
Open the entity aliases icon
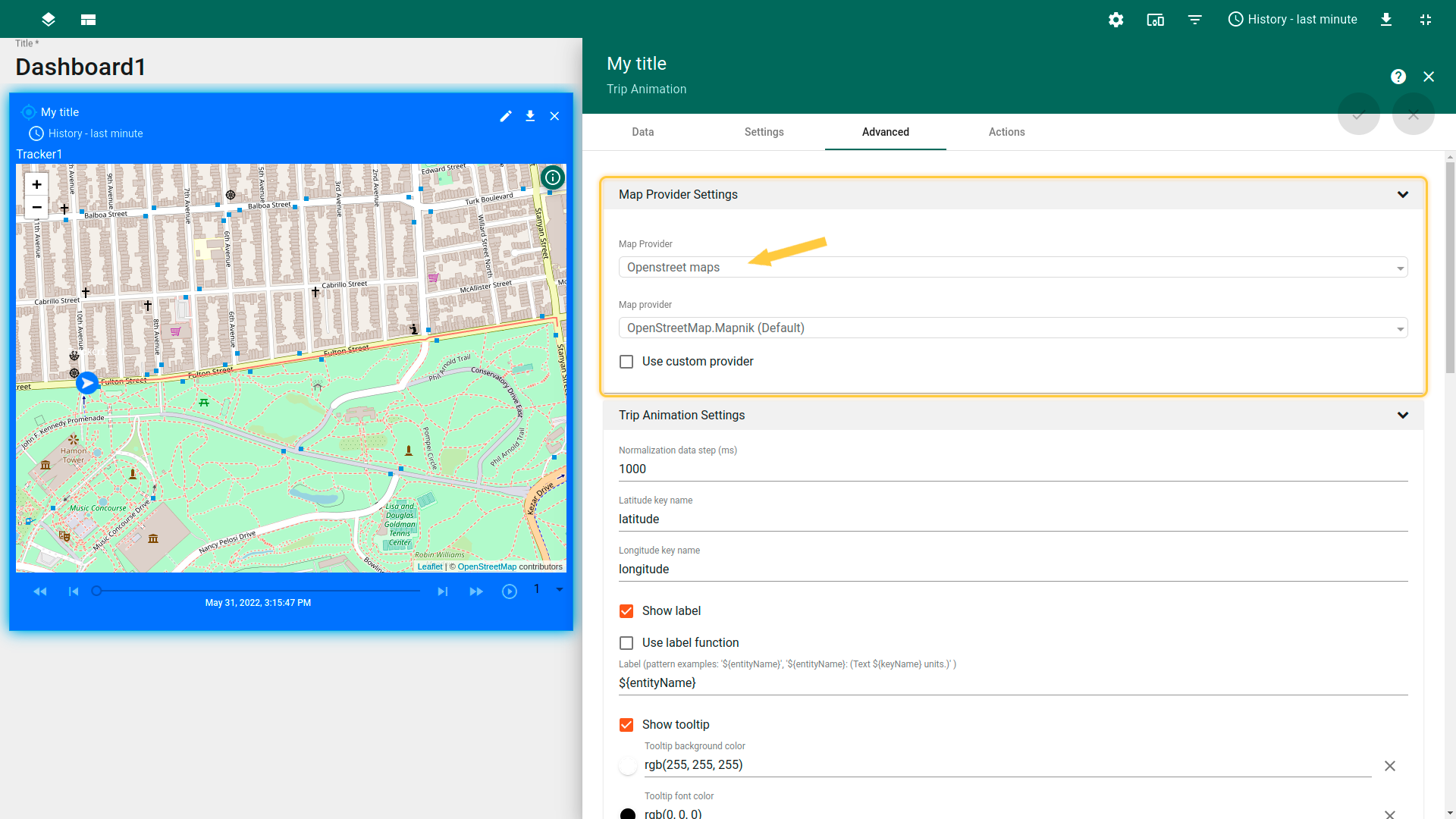[x=1155, y=20]
